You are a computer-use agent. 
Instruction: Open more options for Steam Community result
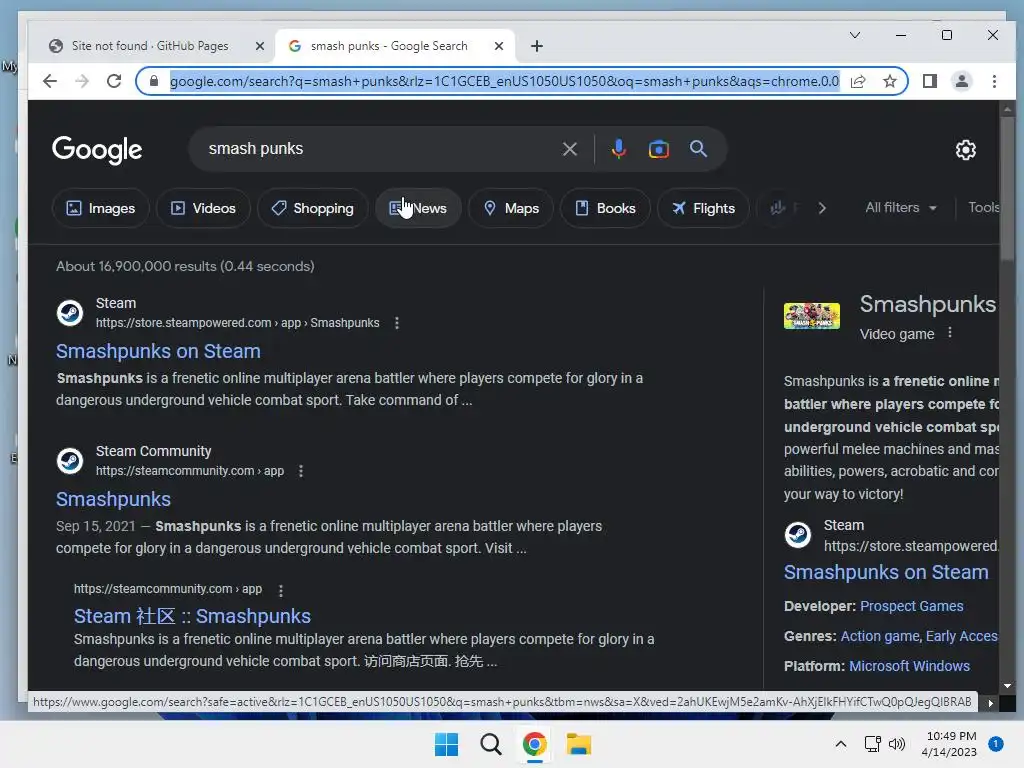click(x=300, y=471)
